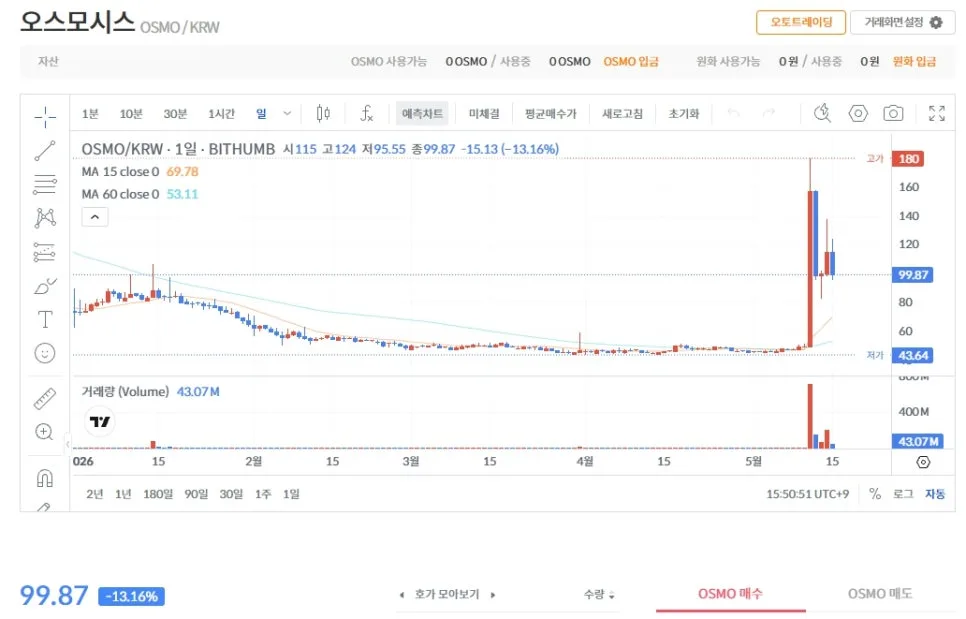Click the KRW deposit (원화 입금) link

[x=914, y=62]
